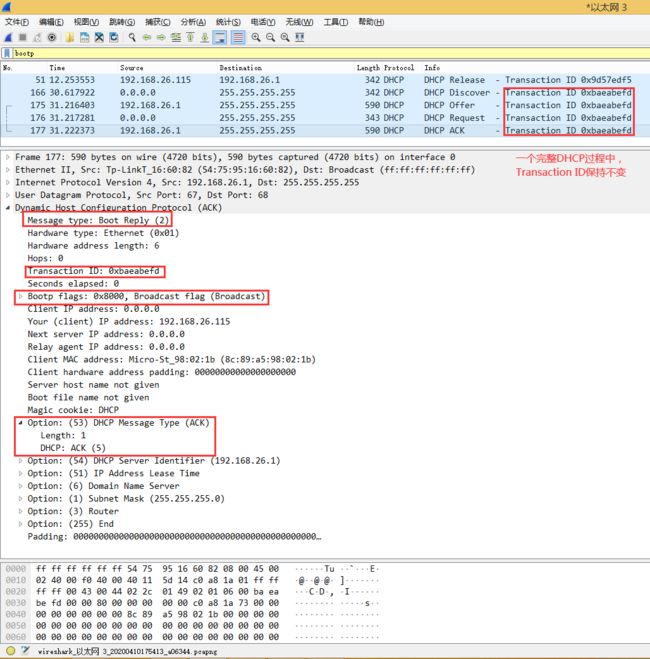Open the 捕获(C) menu
This screenshot has width=650, height=659.
(158, 22)
